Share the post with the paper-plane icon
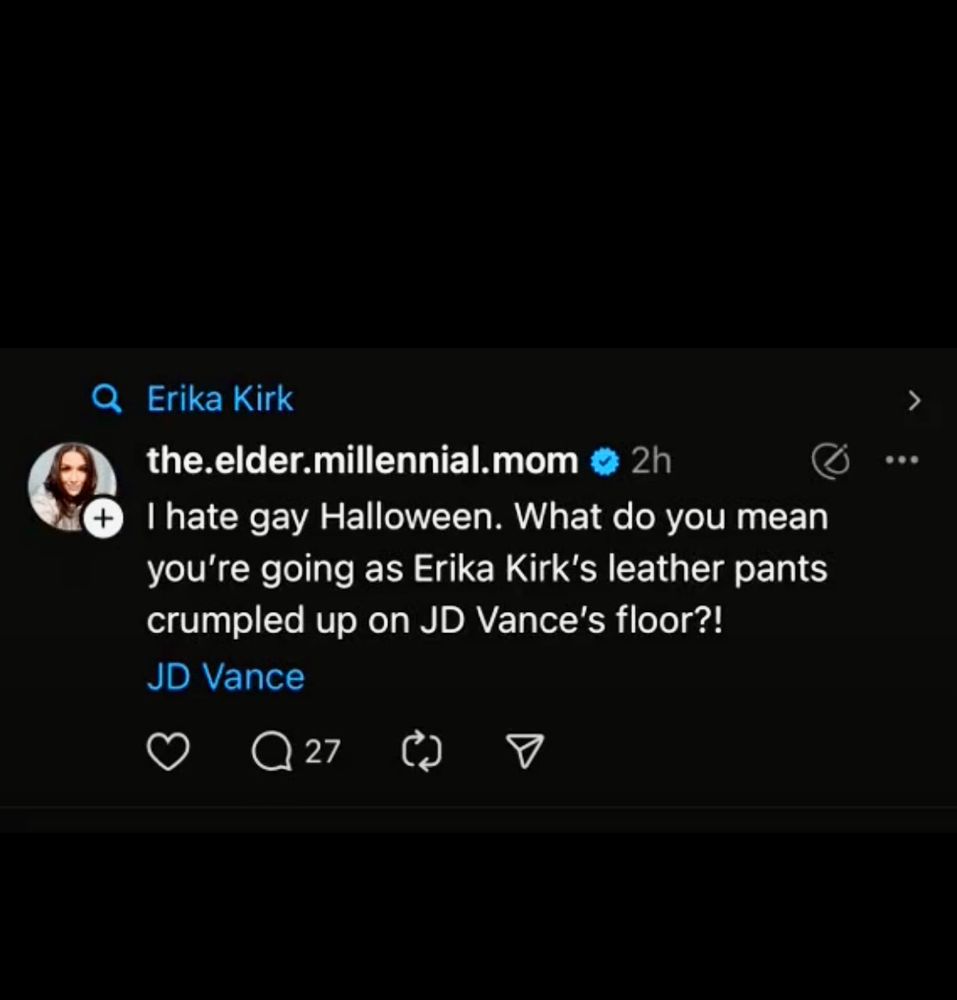 (x=526, y=752)
